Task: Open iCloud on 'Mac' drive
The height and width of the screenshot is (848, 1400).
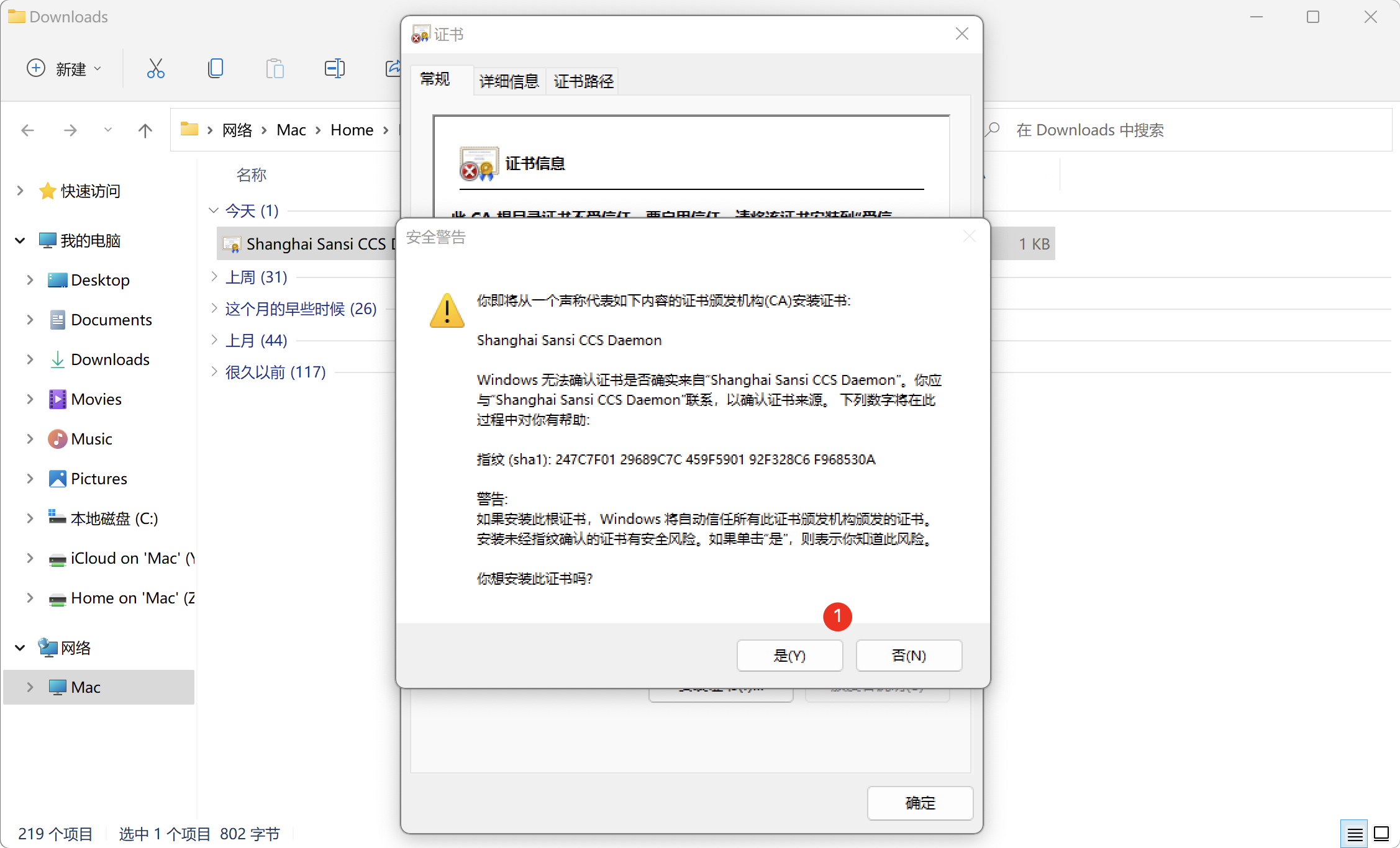Action: (x=121, y=559)
